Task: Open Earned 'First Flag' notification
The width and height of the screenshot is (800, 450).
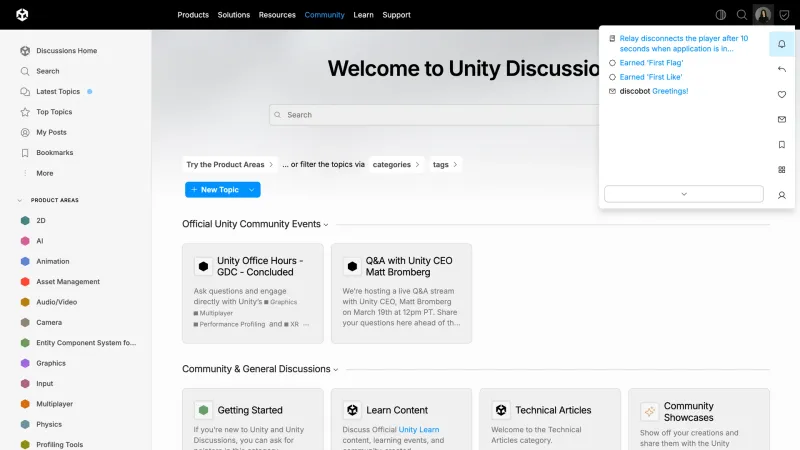Action: tap(651, 63)
